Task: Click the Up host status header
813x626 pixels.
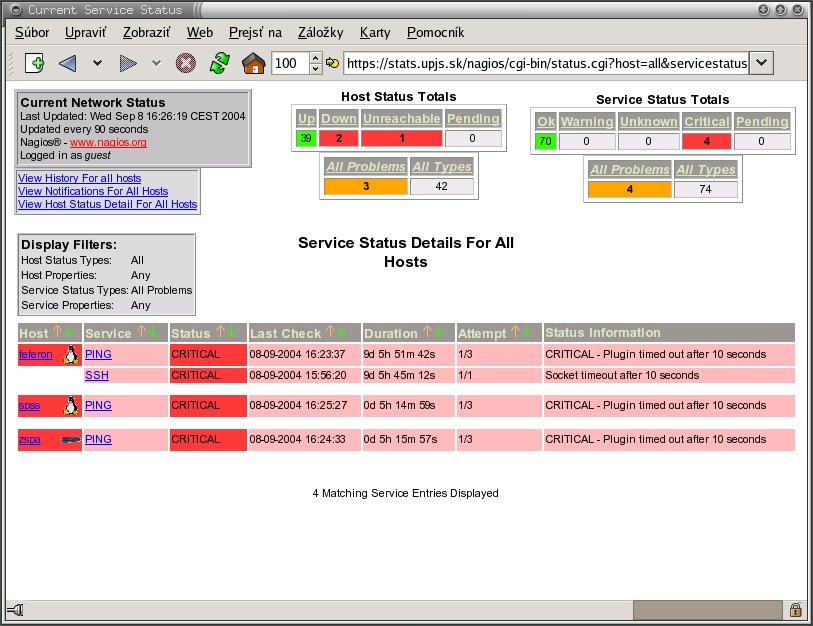Action: (x=306, y=119)
